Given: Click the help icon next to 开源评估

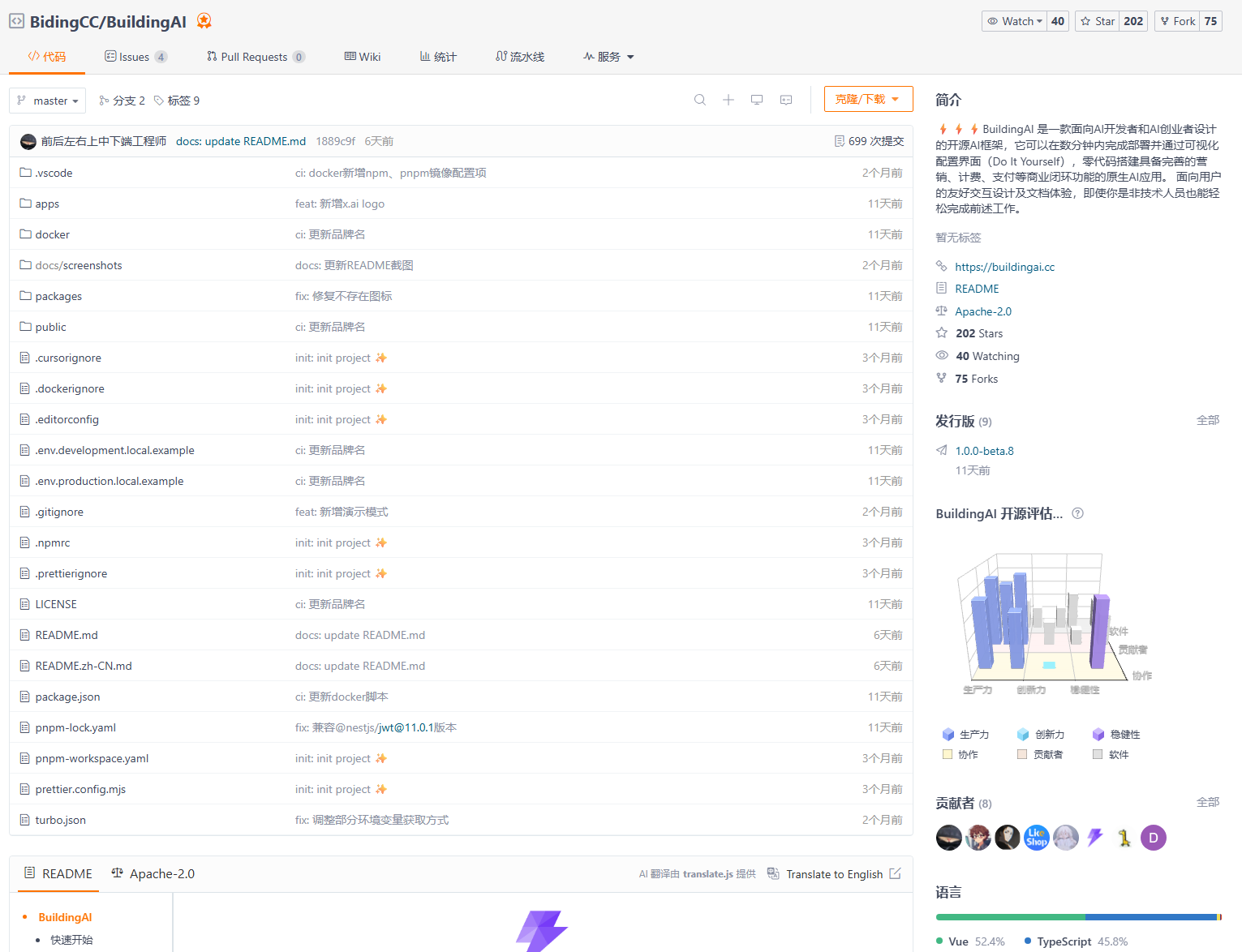Looking at the screenshot, I should tap(1078, 513).
